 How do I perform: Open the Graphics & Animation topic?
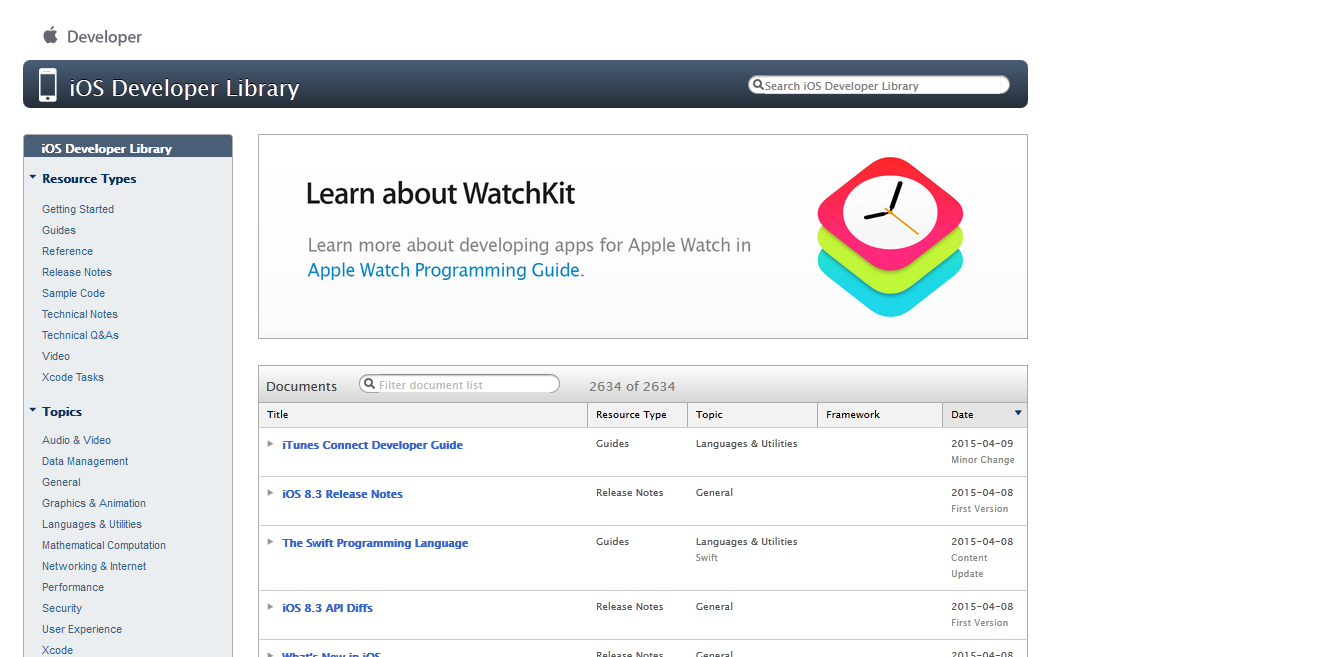pyautogui.click(x=94, y=503)
